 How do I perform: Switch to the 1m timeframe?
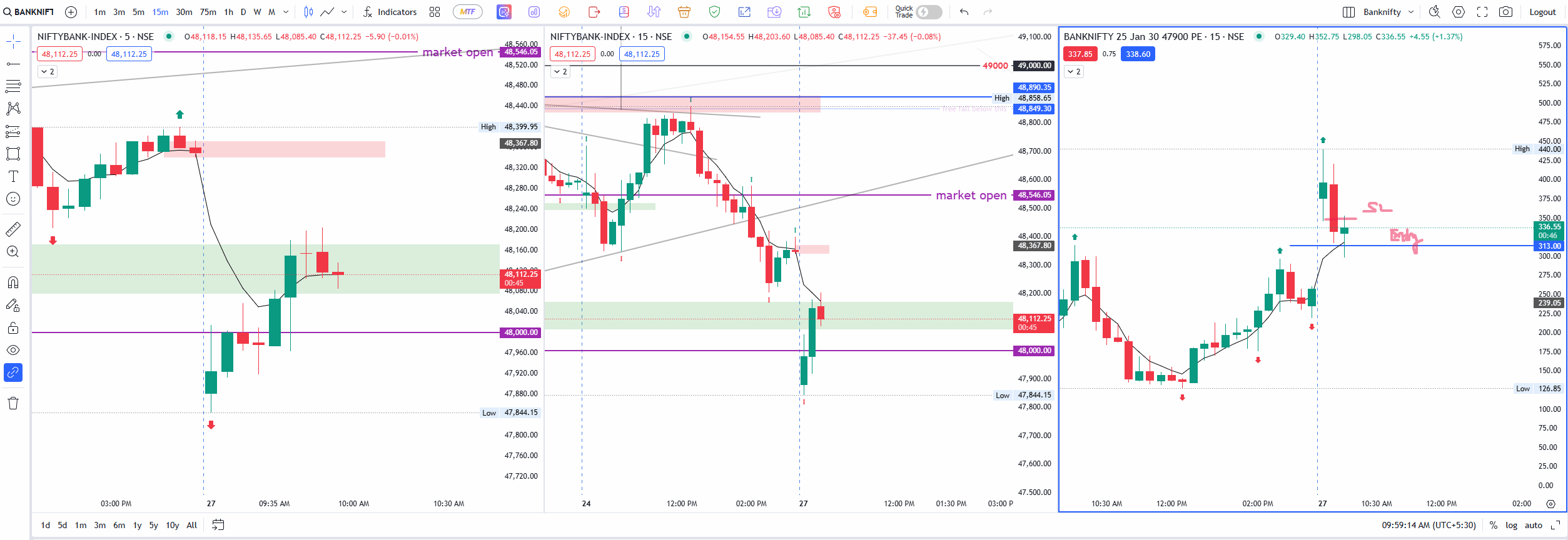pos(100,12)
